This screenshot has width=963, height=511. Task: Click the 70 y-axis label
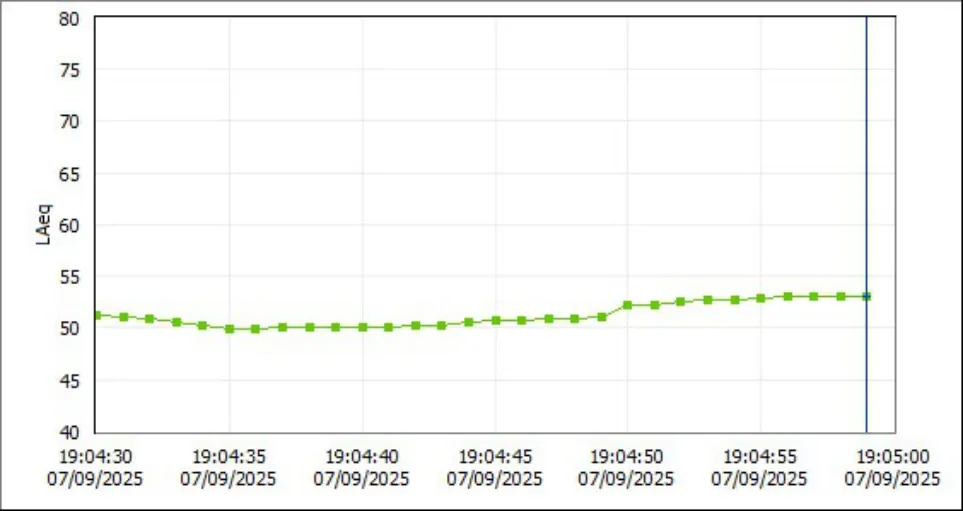(69, 122)
